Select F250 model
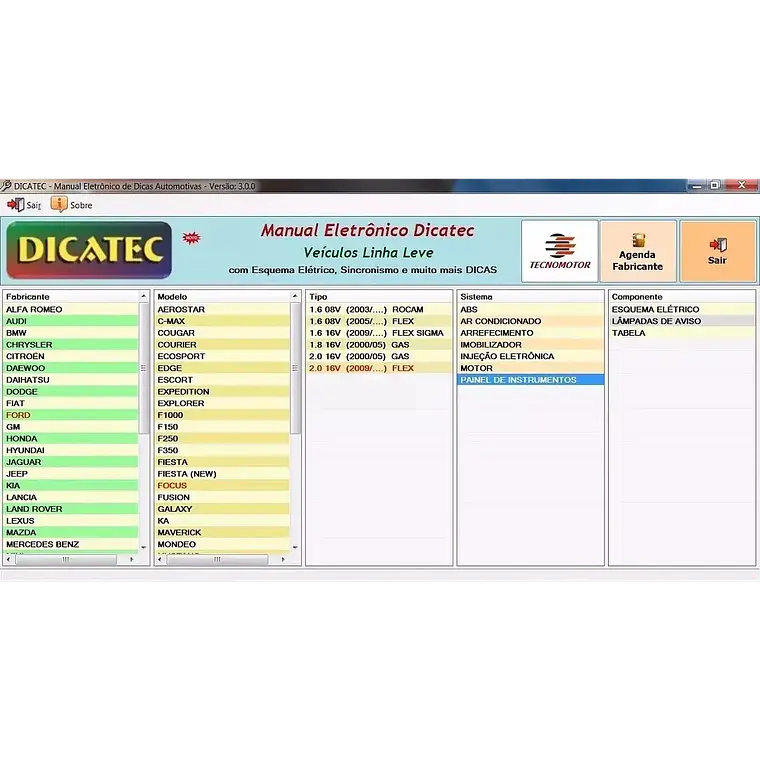Screen dimensions: 760x760 (x=222, y=439)
